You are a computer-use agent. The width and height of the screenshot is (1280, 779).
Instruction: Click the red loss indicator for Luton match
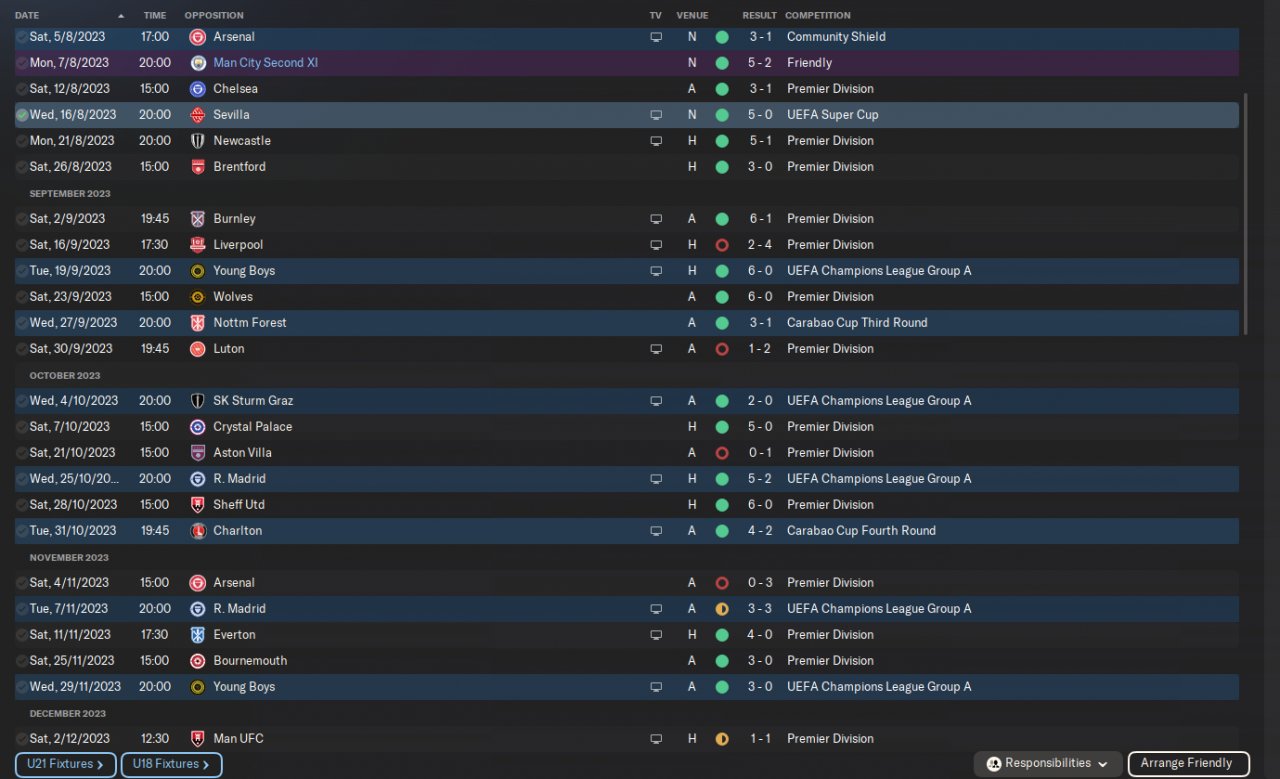(722, 349)
